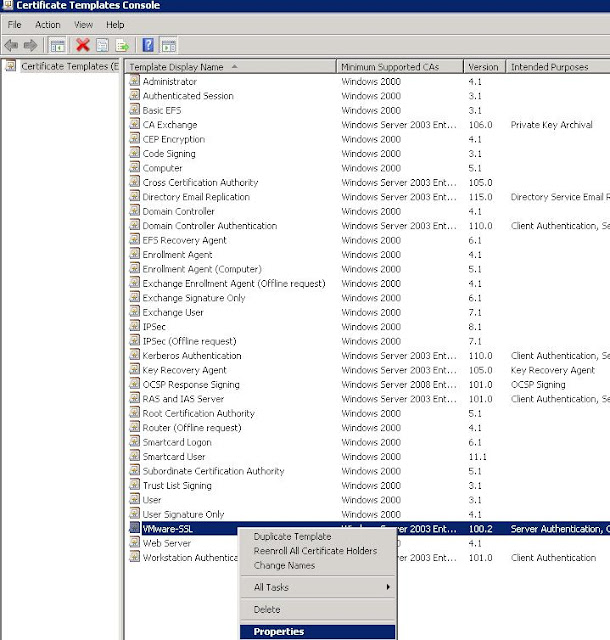Choose Properties from context menu

(x=317, y=631)
